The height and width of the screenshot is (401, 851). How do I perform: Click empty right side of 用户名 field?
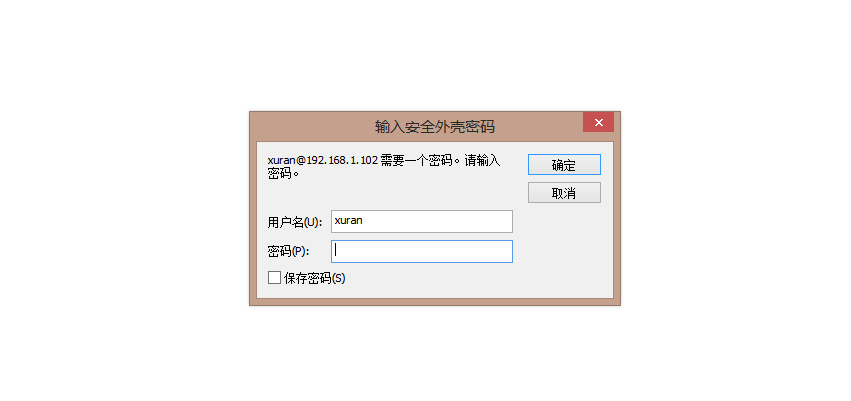point(467,221)
